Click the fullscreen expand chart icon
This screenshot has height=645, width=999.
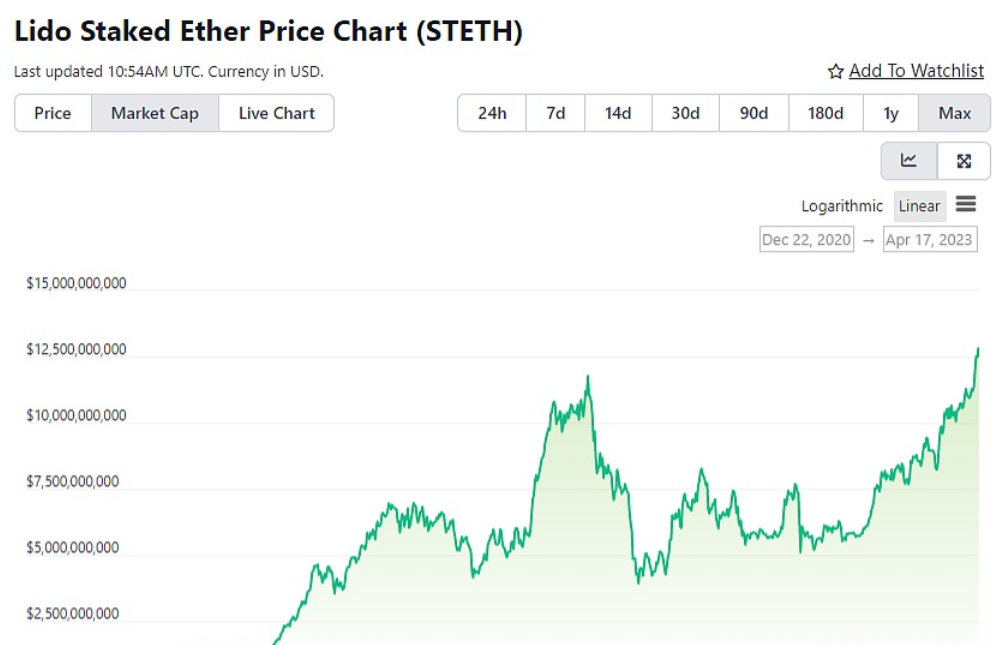point(964,161)
